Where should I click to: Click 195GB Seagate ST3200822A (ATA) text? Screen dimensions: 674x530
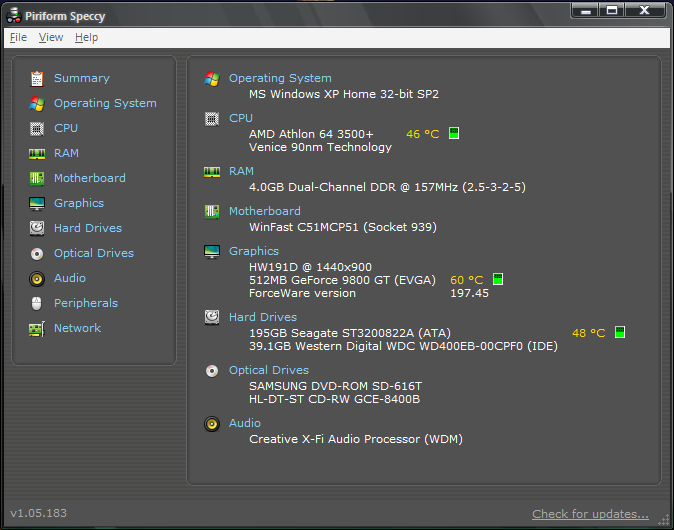click(x=350, y=333)
